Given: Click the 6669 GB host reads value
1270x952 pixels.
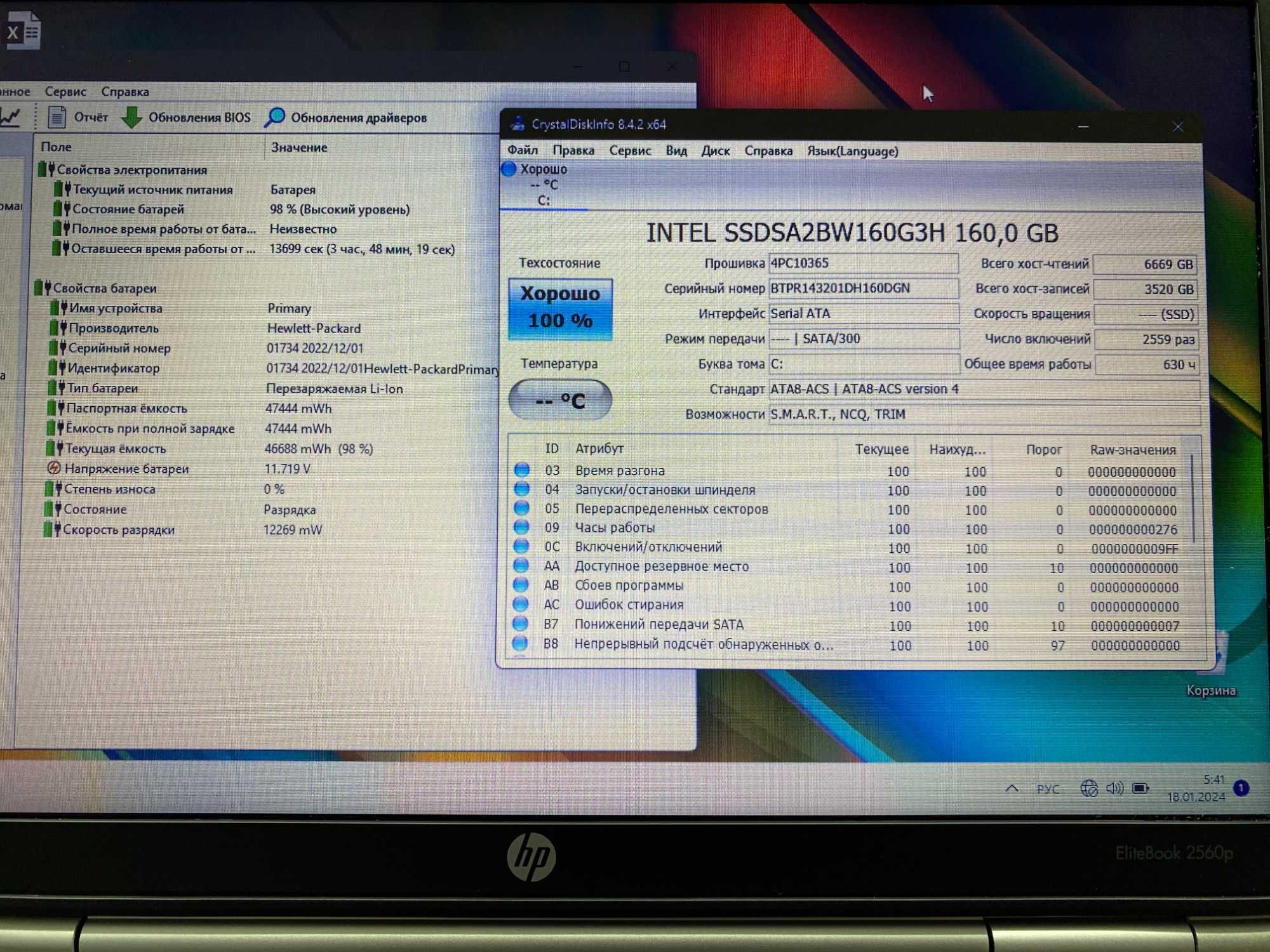Looking at the screenshot, I should tap(1145, 265).
